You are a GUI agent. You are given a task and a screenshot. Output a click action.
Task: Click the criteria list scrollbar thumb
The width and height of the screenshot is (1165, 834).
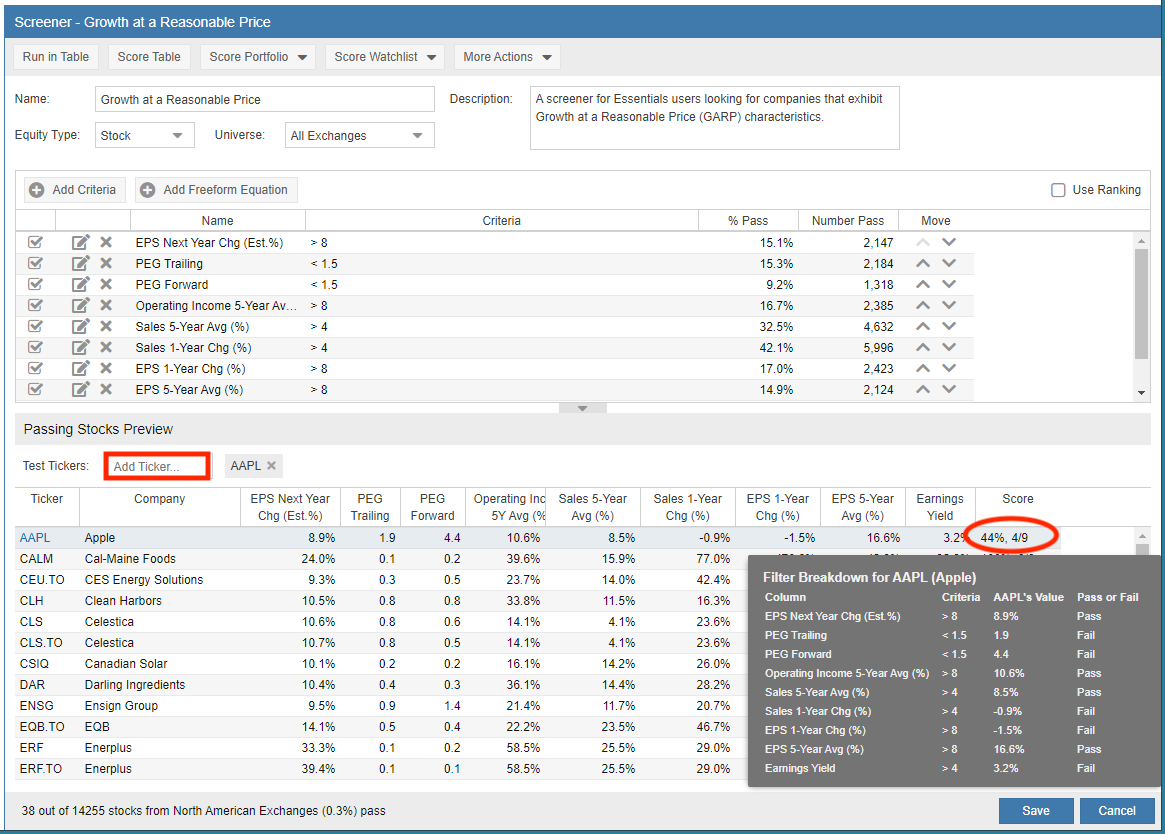tap(1141, 305)
